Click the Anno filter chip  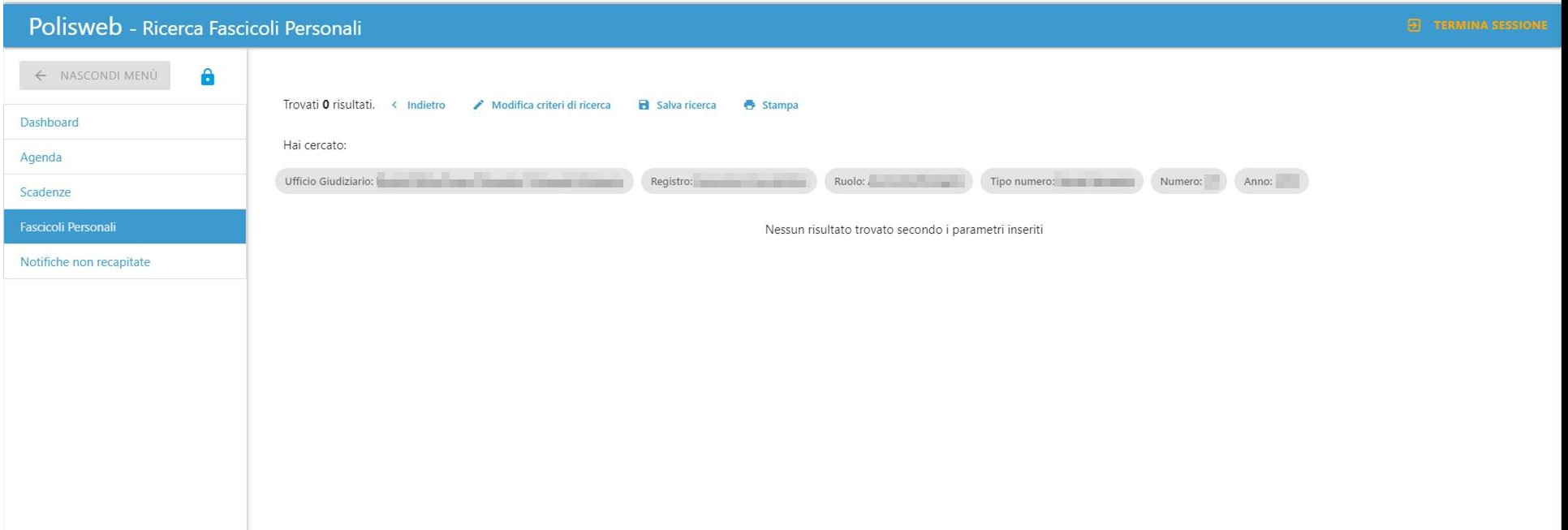(x=1270, y=182)
